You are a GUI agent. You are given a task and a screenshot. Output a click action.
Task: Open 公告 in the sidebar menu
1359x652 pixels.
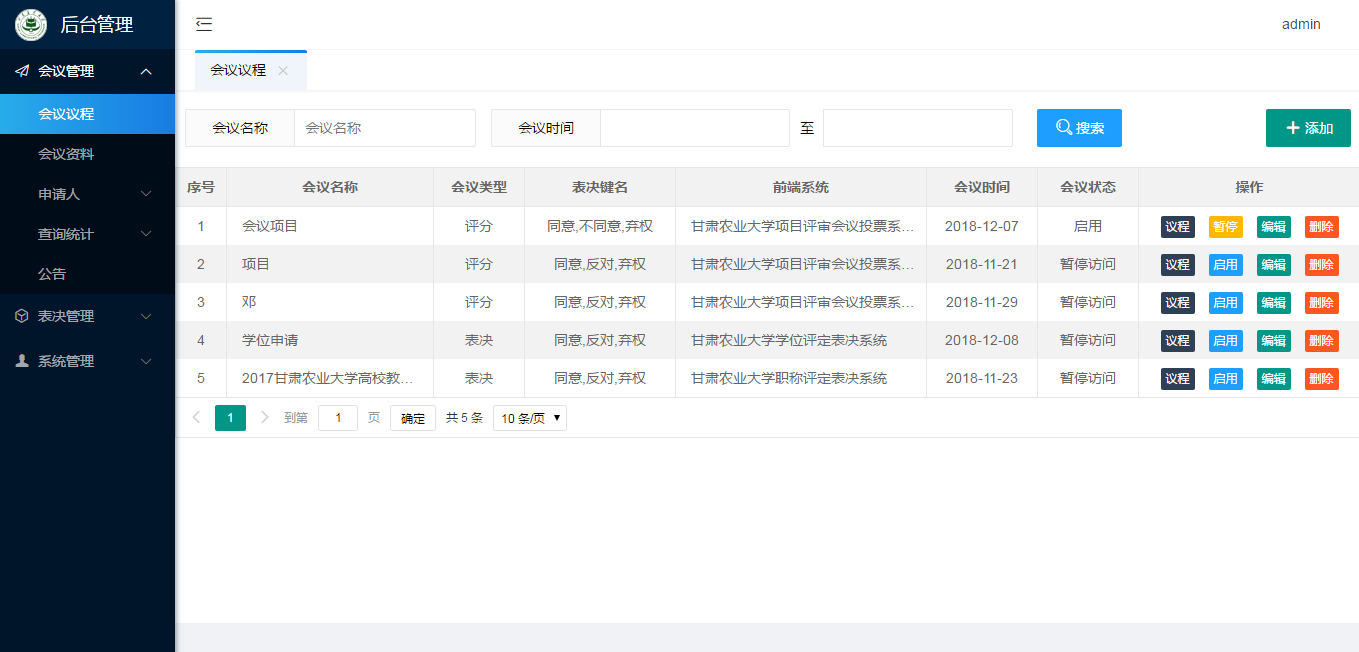[52, 274]
